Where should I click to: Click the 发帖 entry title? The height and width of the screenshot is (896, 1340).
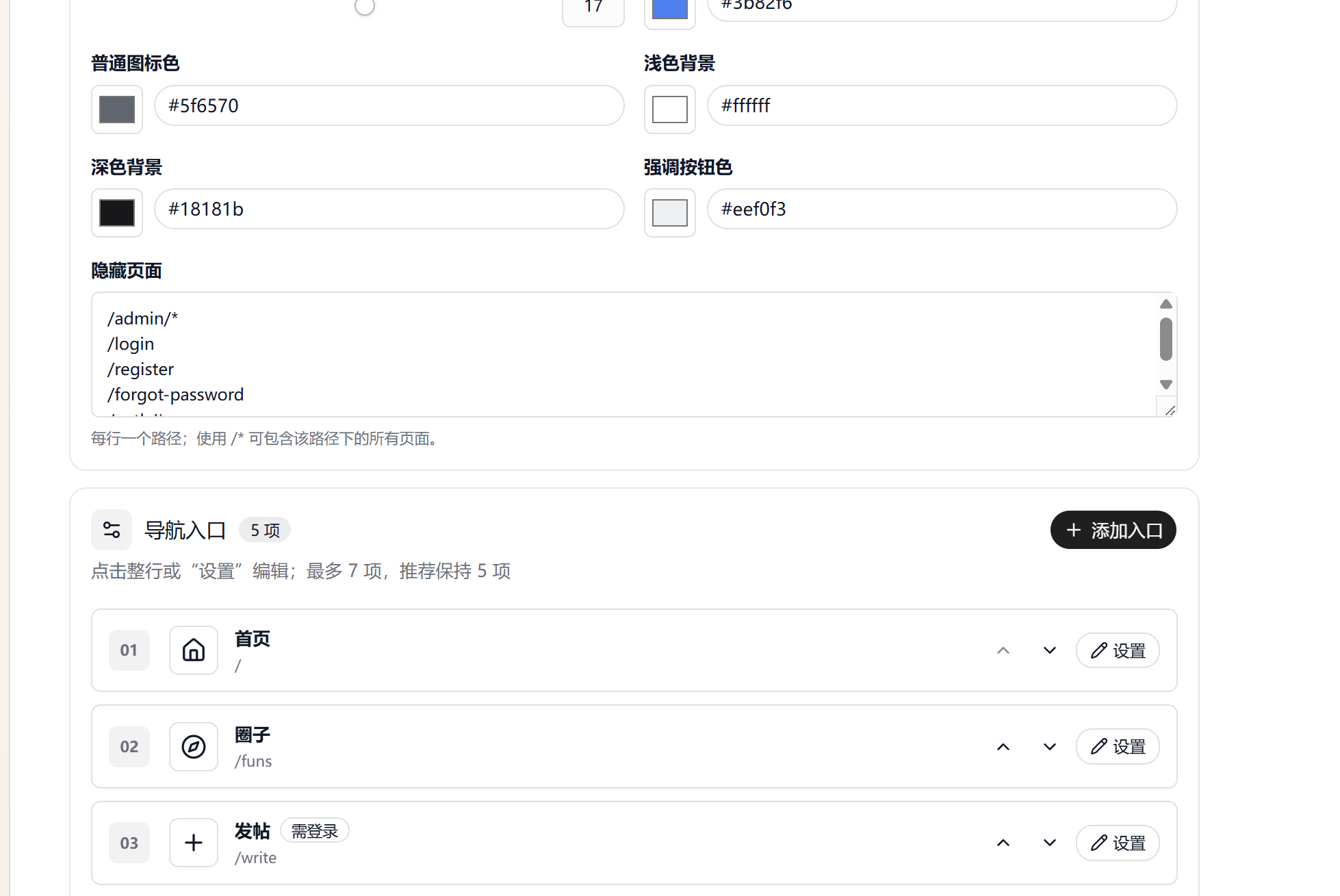point(253,831)
